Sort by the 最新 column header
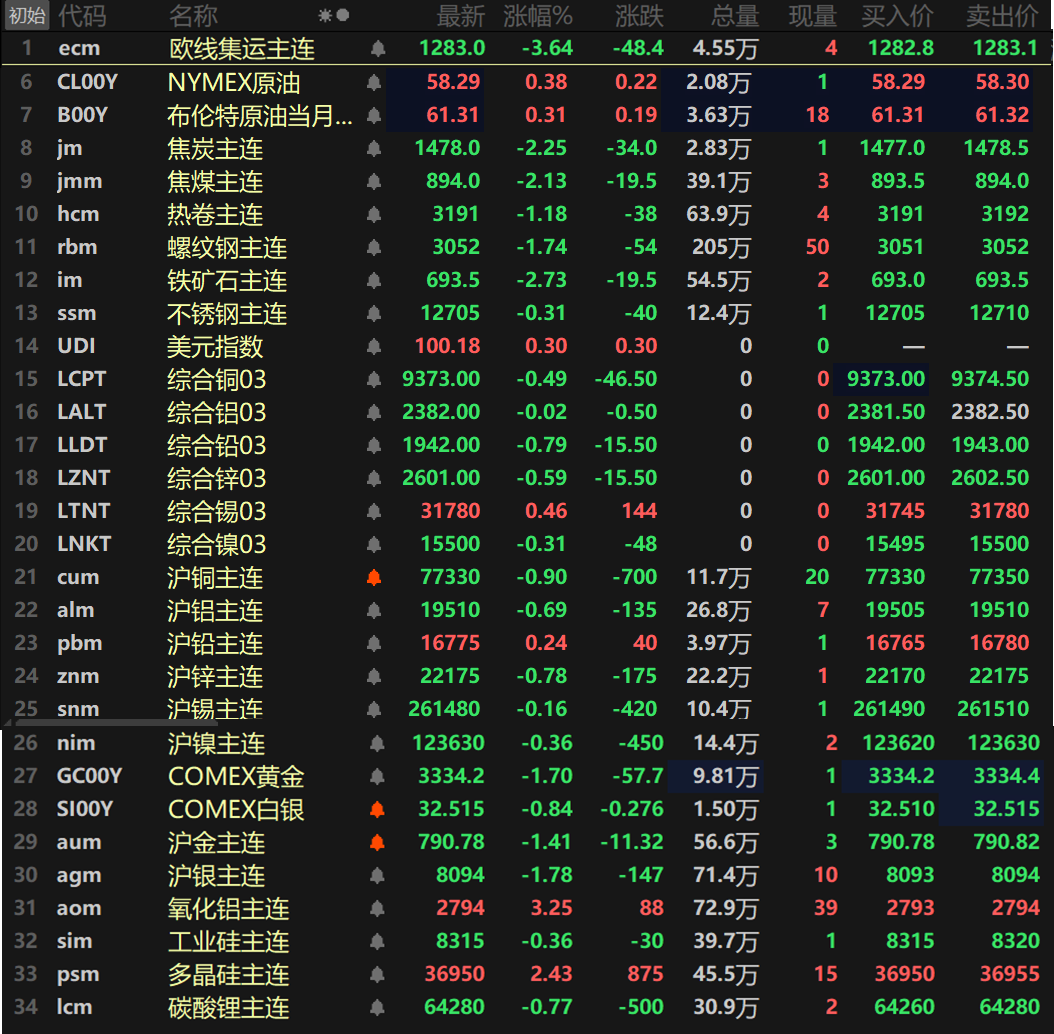This screenshot has width=1054, height=1034. pyautogui.click(x=460, y=15)
